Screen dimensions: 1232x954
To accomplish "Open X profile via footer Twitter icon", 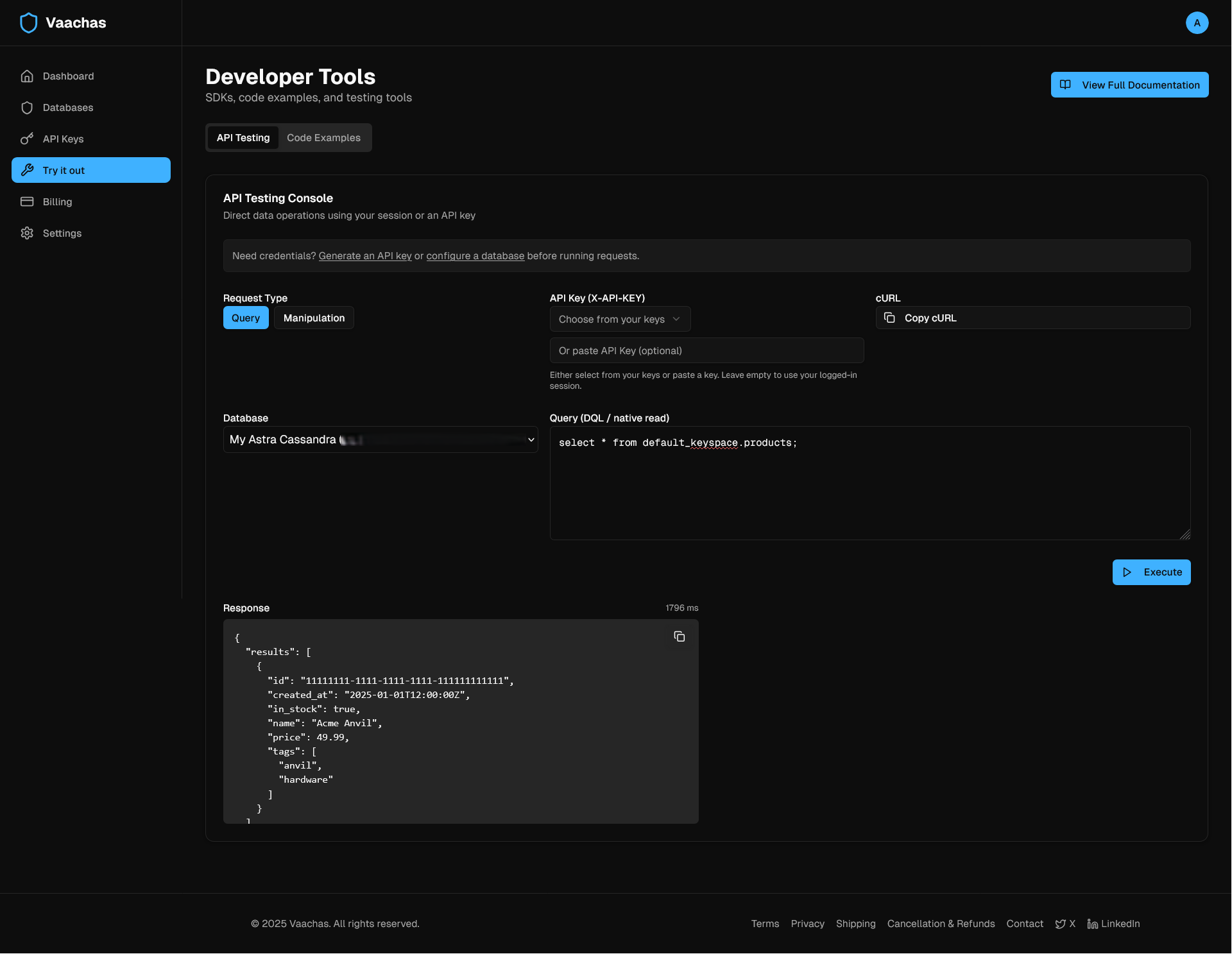I will (1061, 923).
